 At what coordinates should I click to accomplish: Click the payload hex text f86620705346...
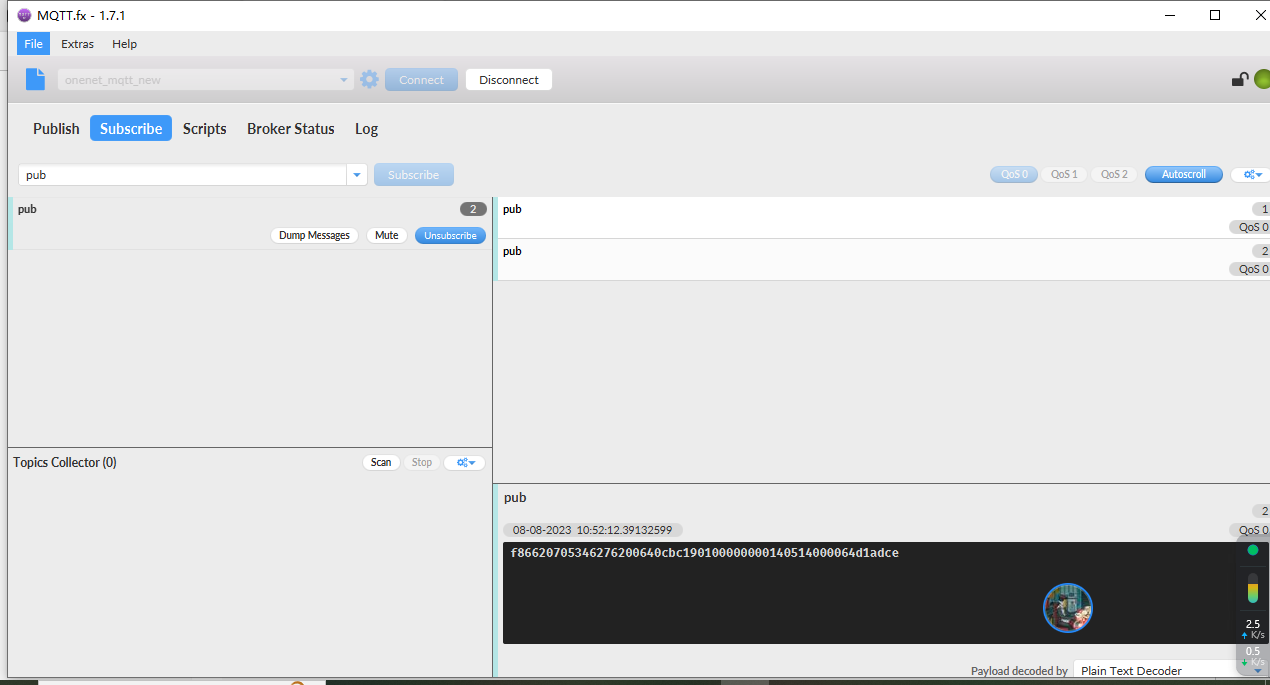[704, 553]
